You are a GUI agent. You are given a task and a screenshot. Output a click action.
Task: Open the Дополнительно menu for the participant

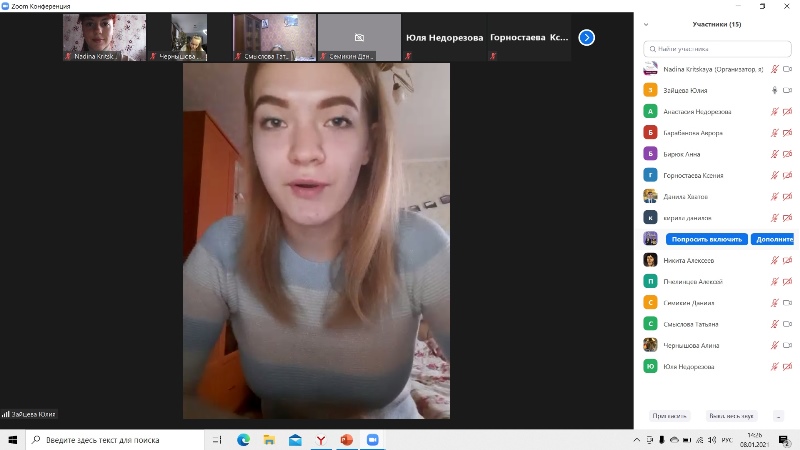click(x=772, y=239)
